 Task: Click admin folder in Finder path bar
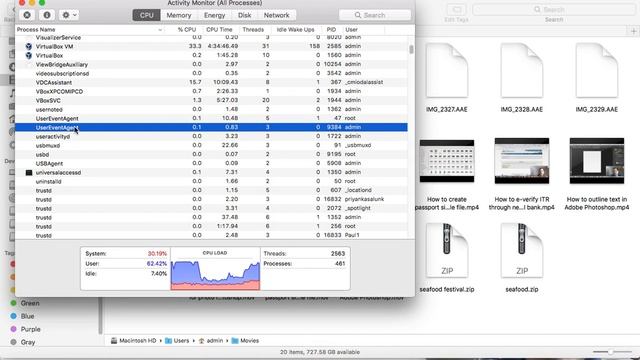point(211,340)
